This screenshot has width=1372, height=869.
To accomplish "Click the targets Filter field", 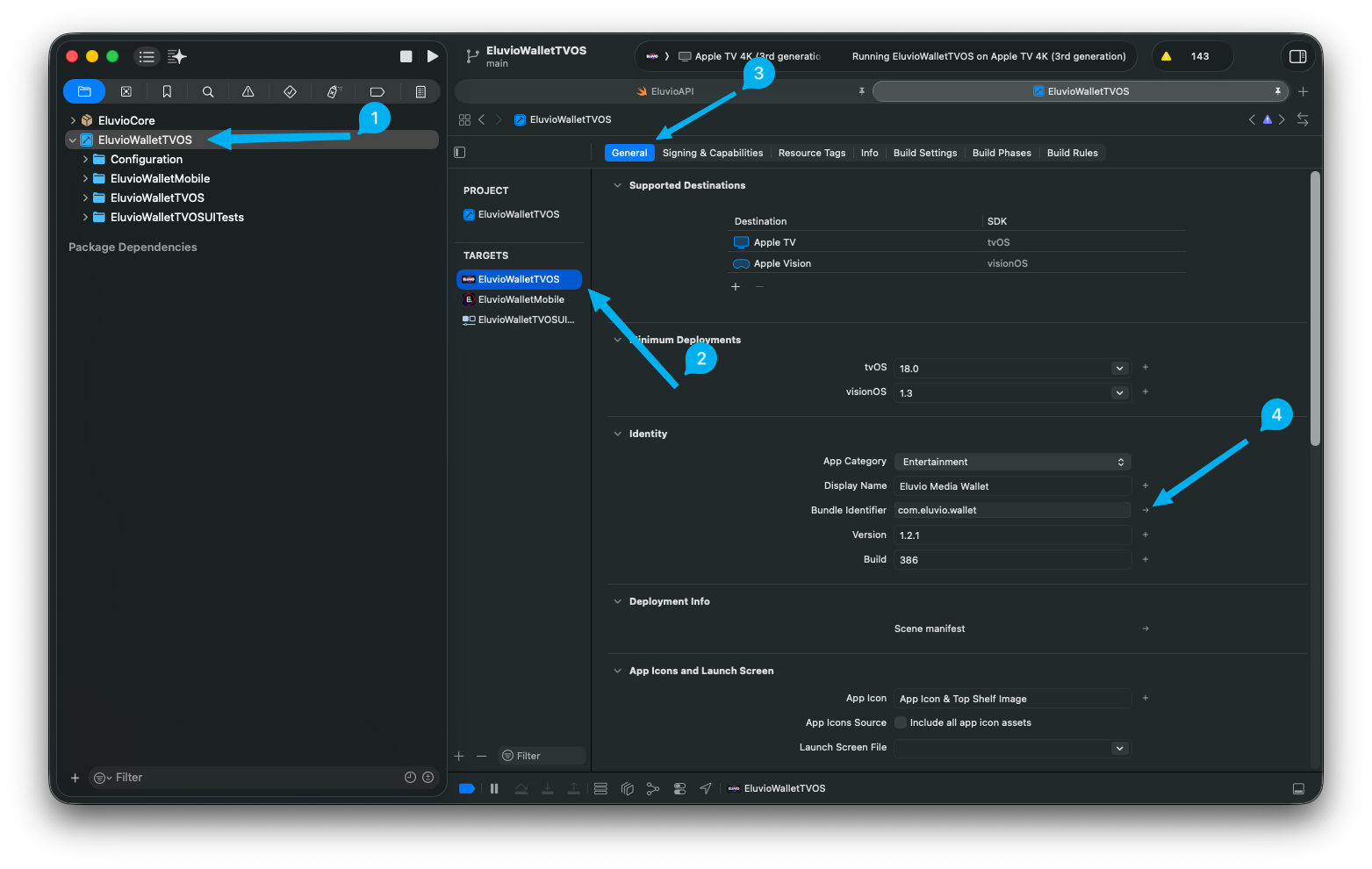I will coord(542,756).
